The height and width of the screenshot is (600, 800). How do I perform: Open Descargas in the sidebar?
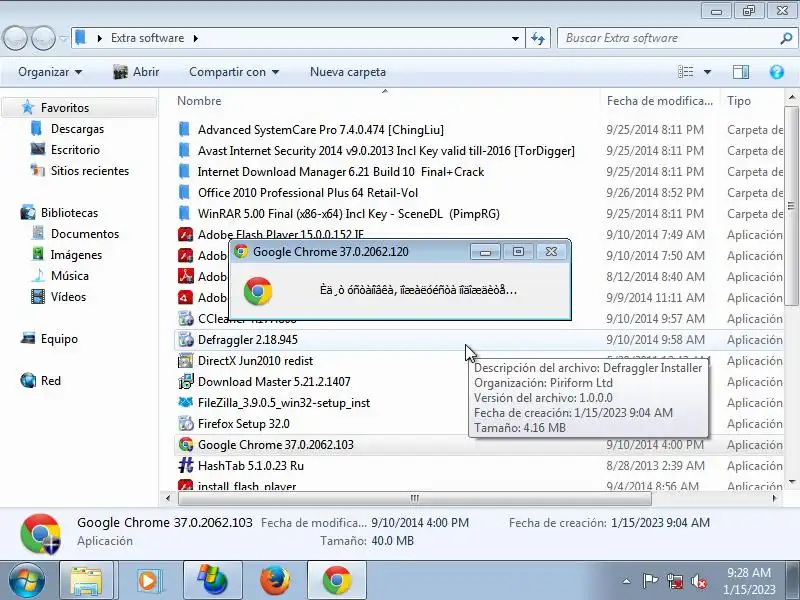[x=77, y=129]
